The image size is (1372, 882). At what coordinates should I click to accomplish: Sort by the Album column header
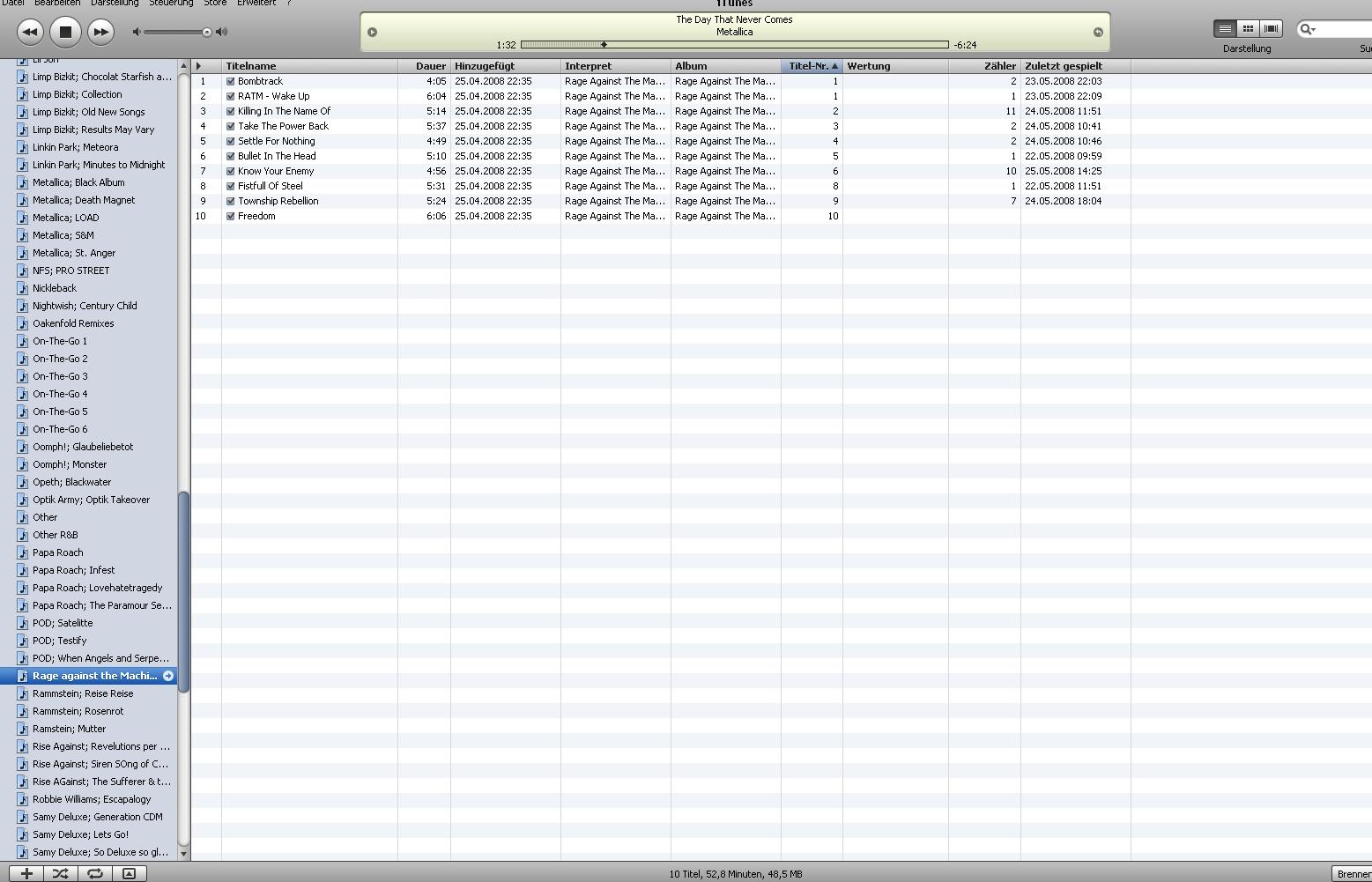tap(726, 66)
